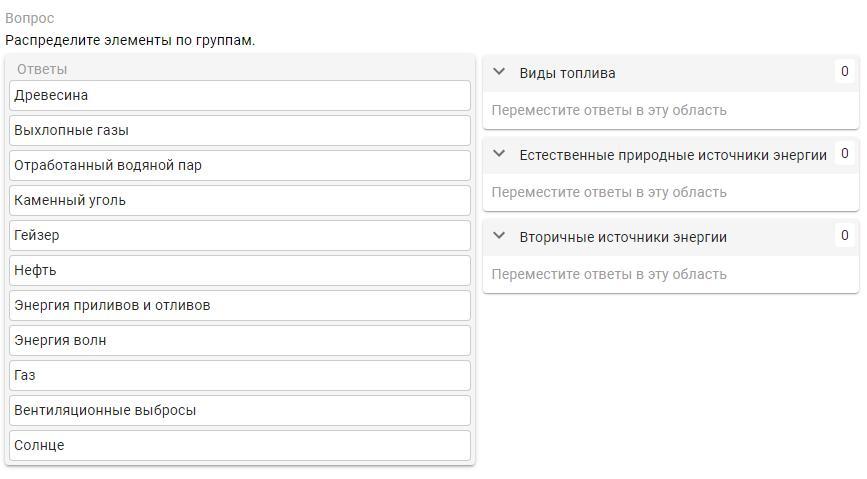
Task: Select the Вентиляционные выбросы item
Action: click(x=240, y=411)
